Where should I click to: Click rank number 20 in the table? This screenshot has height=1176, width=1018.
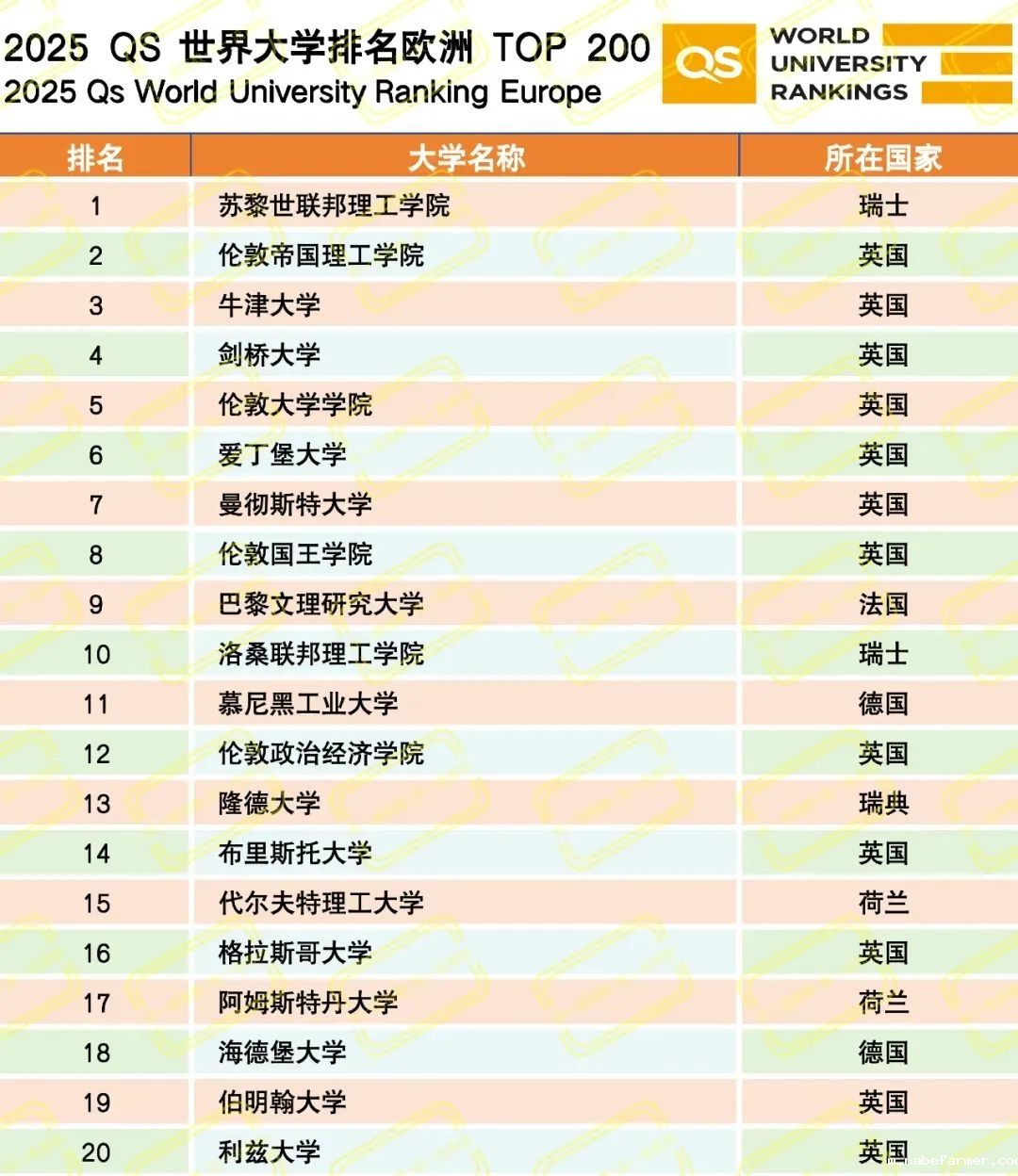pos(96,1152)
